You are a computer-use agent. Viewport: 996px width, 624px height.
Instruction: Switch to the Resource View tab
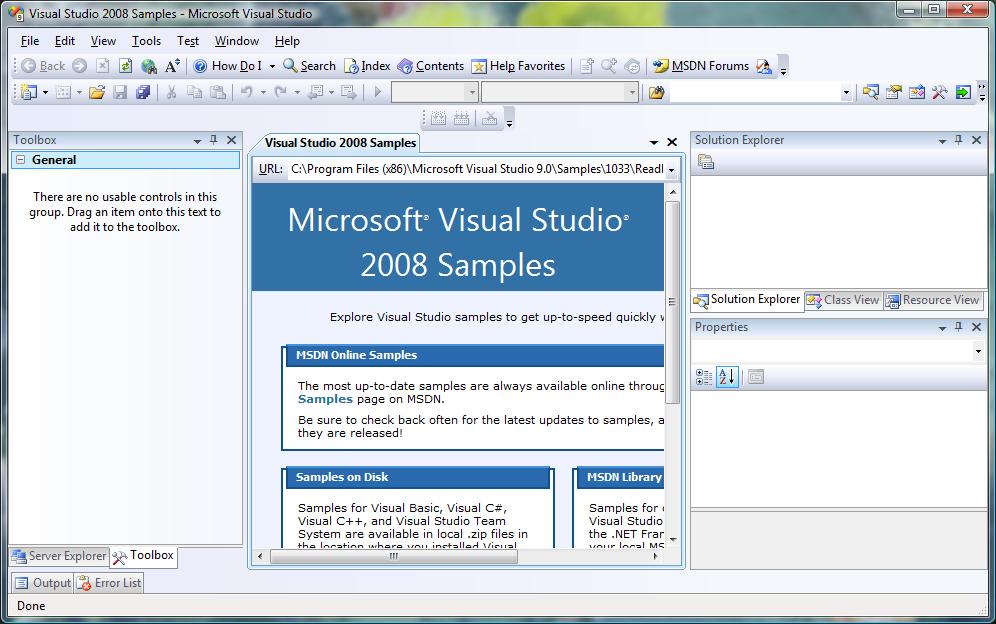[x=932, y=300]
